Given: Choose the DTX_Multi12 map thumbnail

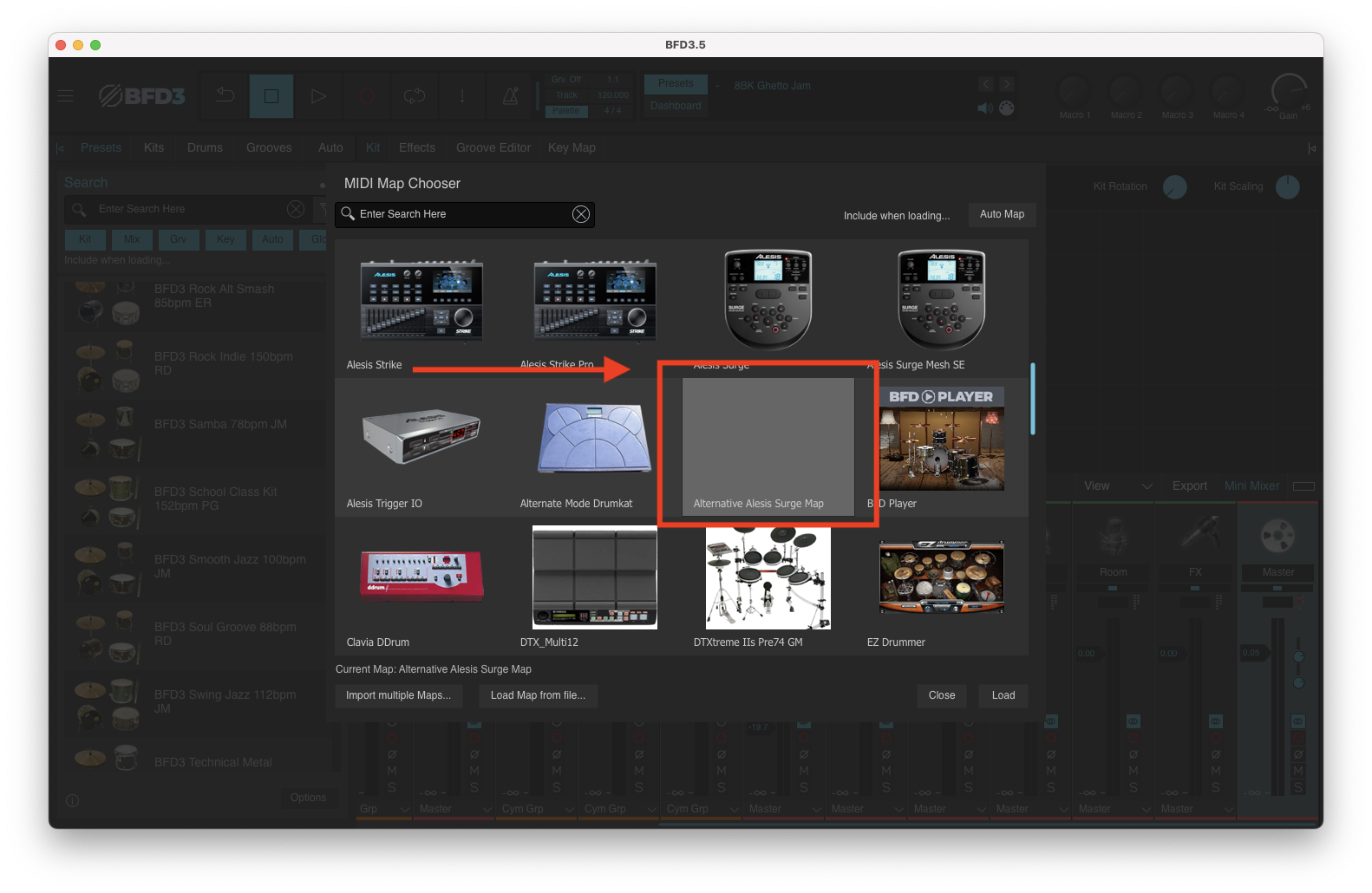Looking at the screenshot, I should [595, 577].
